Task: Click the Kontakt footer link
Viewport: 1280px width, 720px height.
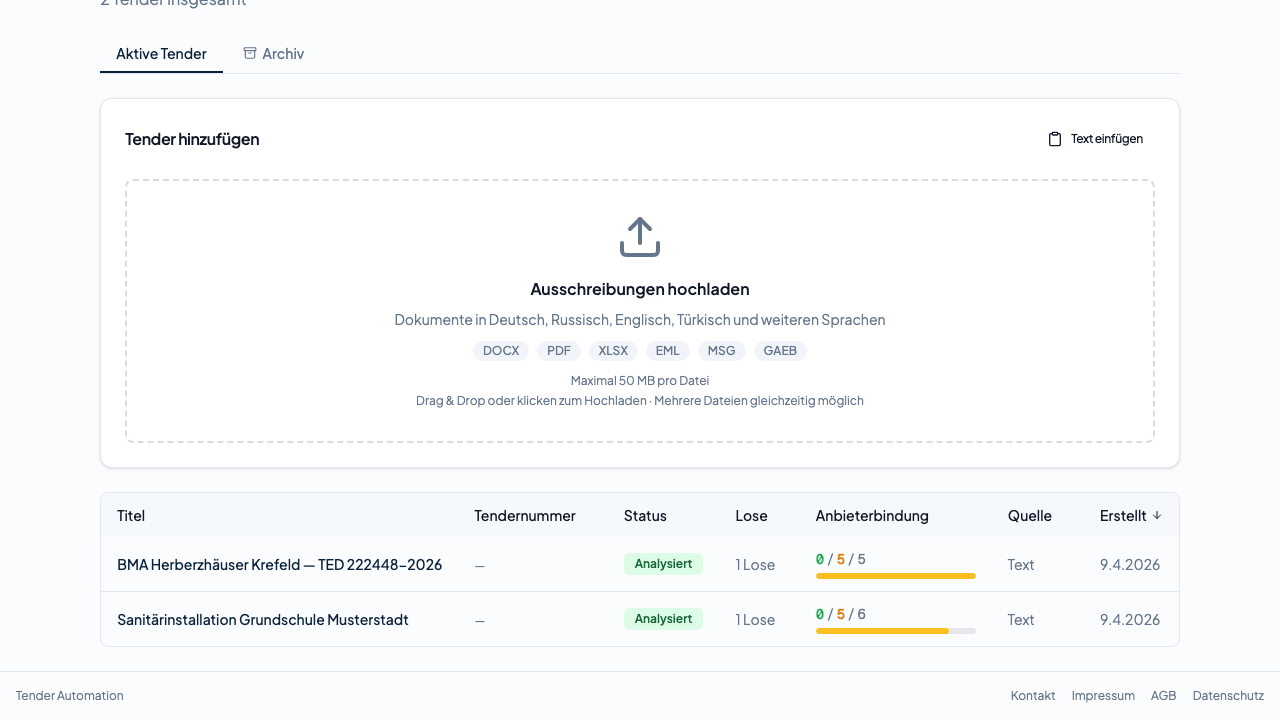Action: [x=1033, y=695]
